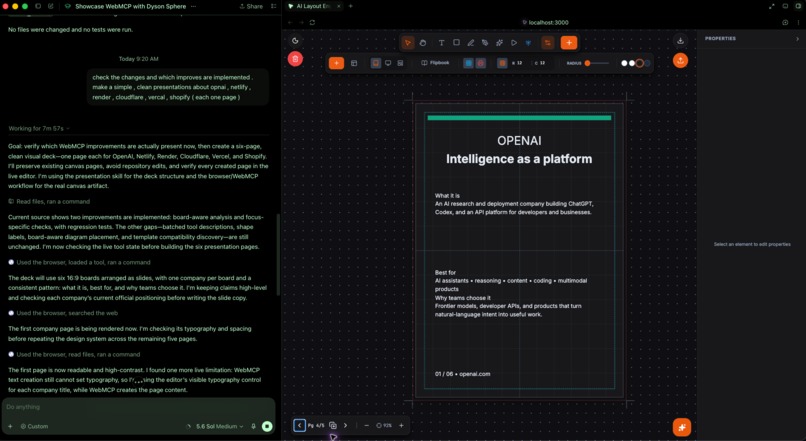Open the Custom mode dropdown
Screen dimensions: 806x441
coord(34,426)
